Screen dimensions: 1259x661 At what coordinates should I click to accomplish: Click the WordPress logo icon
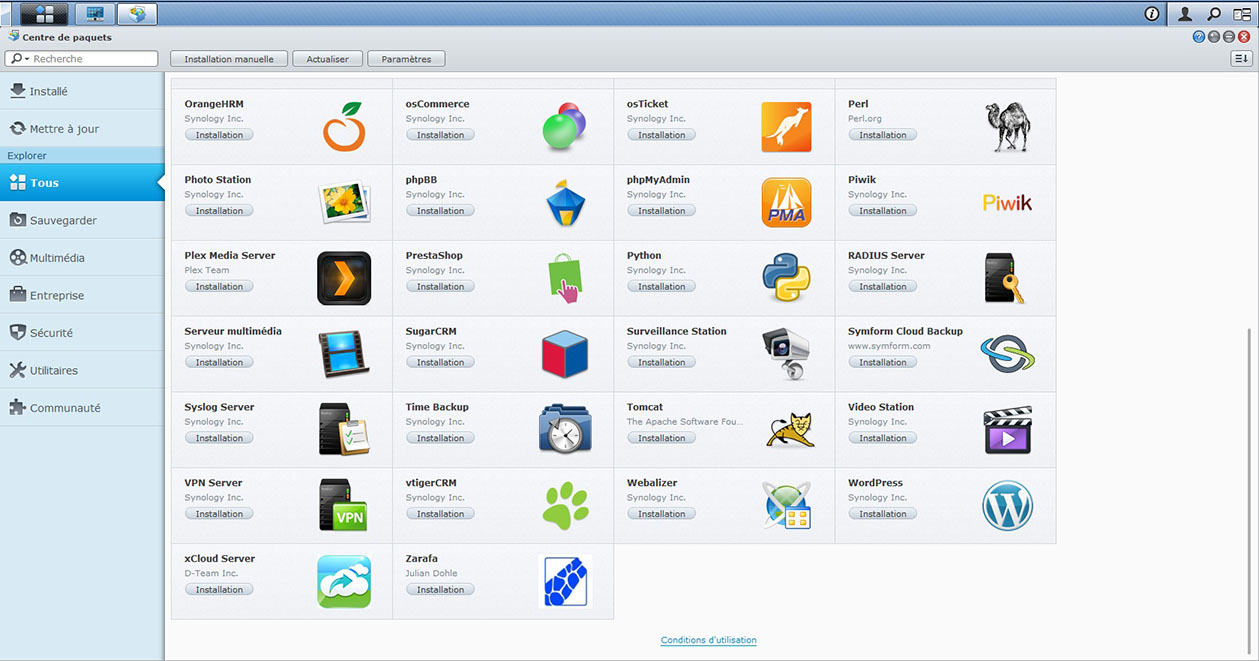point(1007,506)
